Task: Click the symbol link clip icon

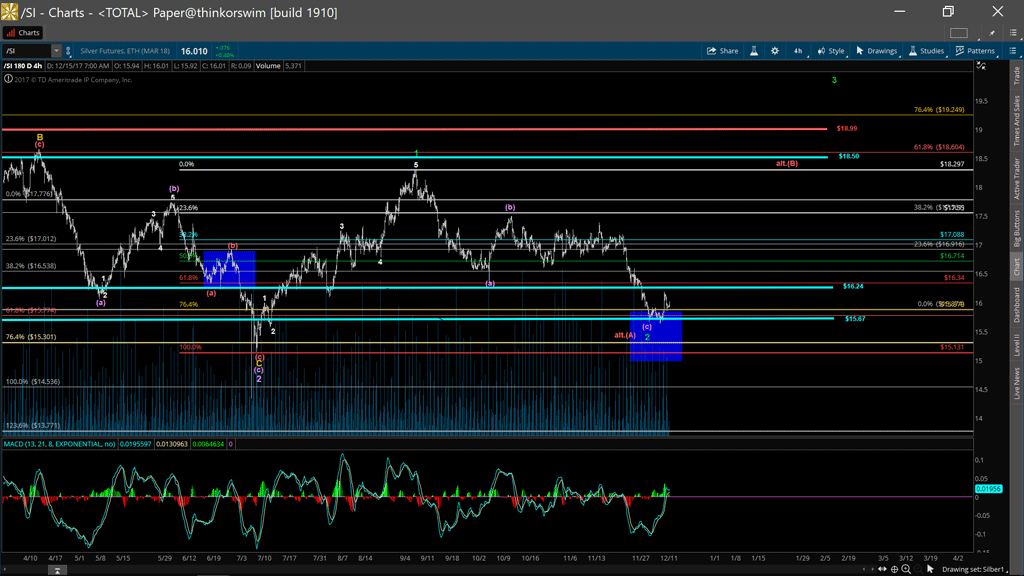Action: tap(70, 51)
